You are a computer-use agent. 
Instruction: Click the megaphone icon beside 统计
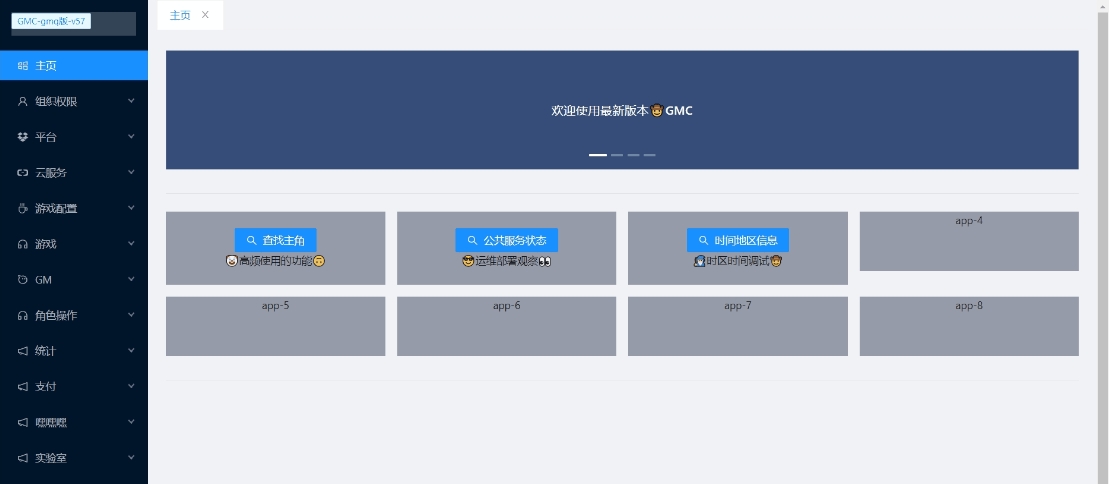(23, 351)
